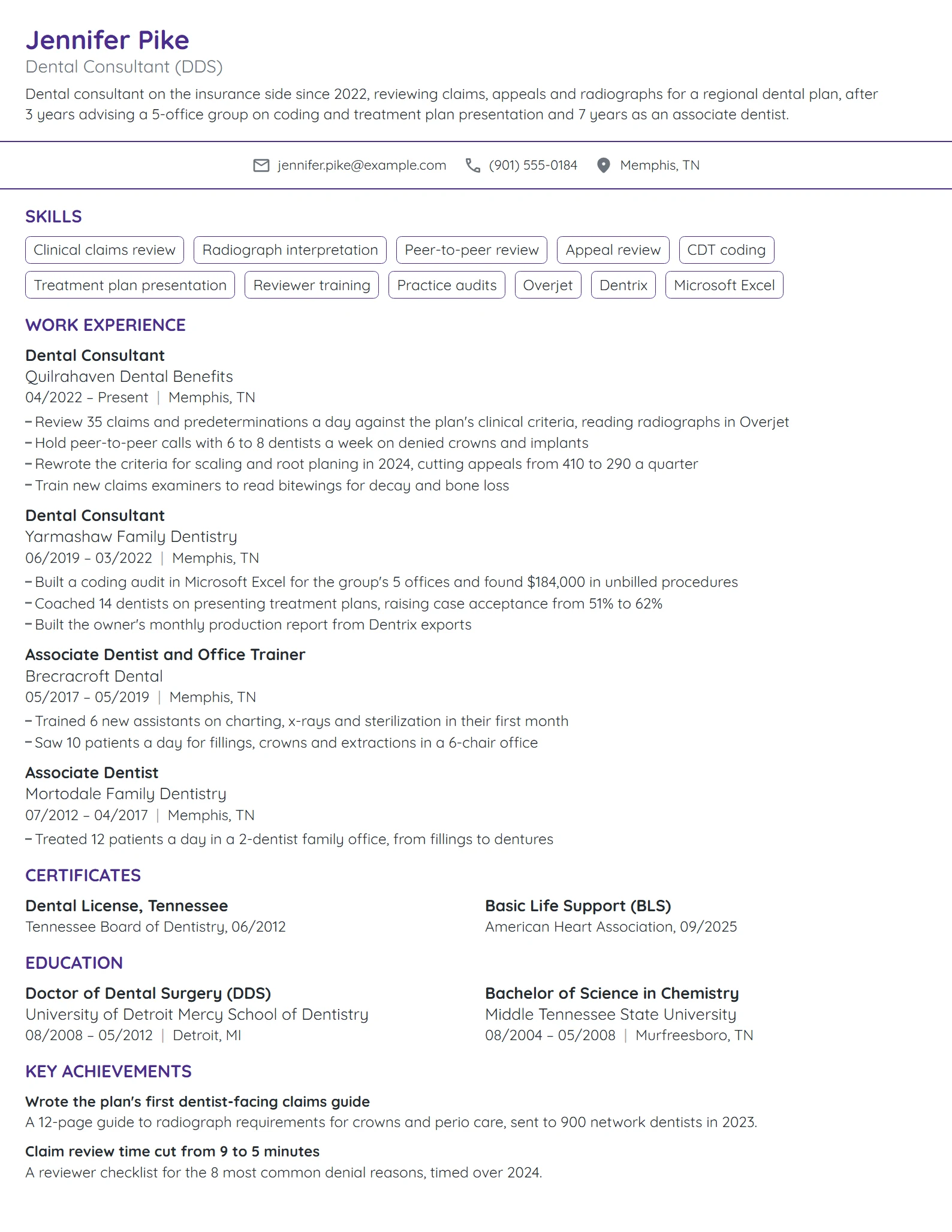
Task: Click the Microsoft Excel skill tag
Action: click(724, 285)
